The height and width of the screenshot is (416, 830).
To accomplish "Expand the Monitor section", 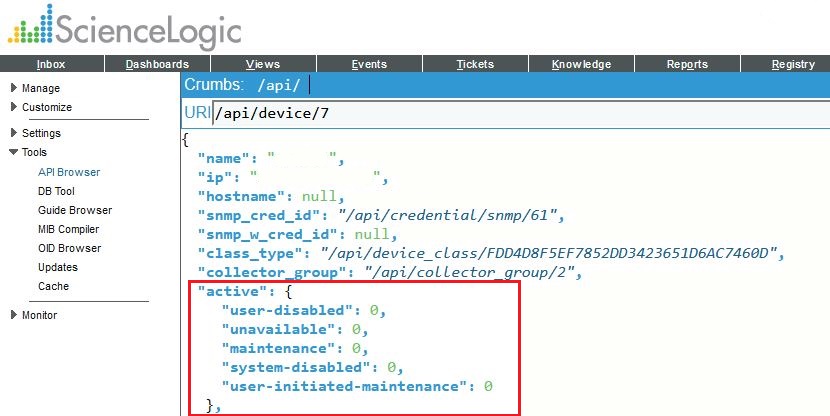I will (x=39, y=315).
